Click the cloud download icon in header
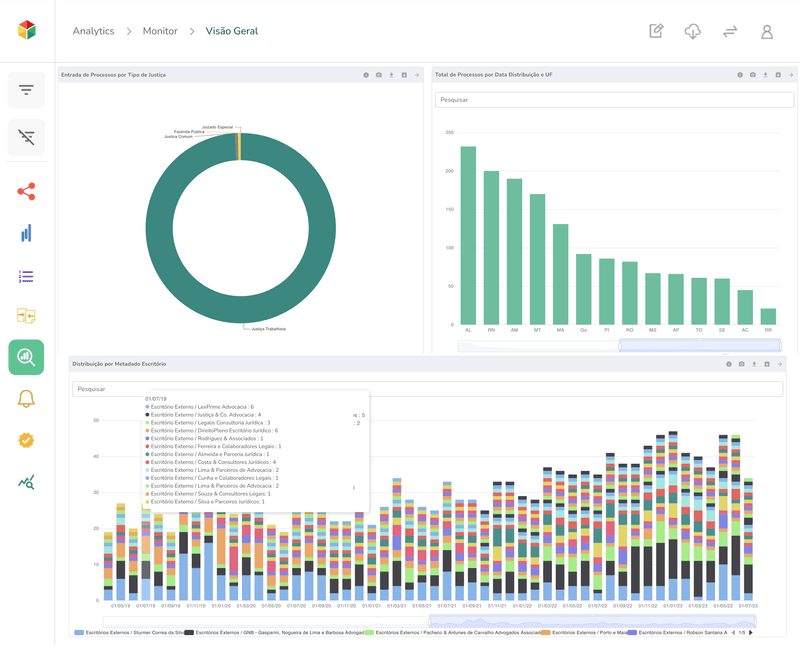 692,31
